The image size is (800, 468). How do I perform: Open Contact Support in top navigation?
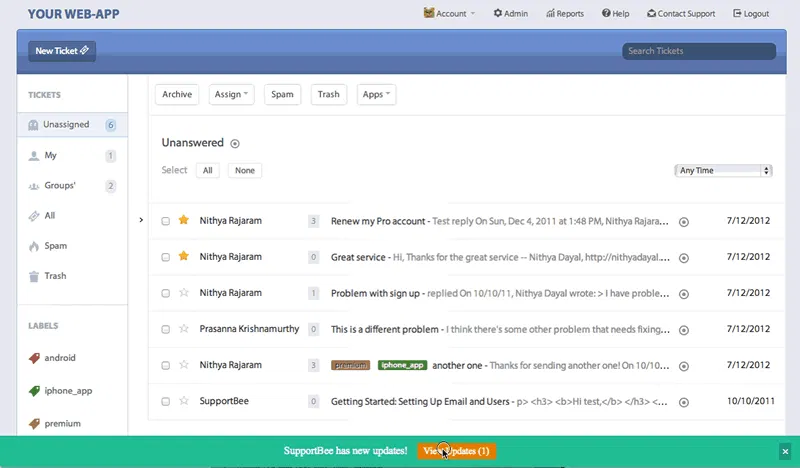pyautogui.click(x=681, y=13)
